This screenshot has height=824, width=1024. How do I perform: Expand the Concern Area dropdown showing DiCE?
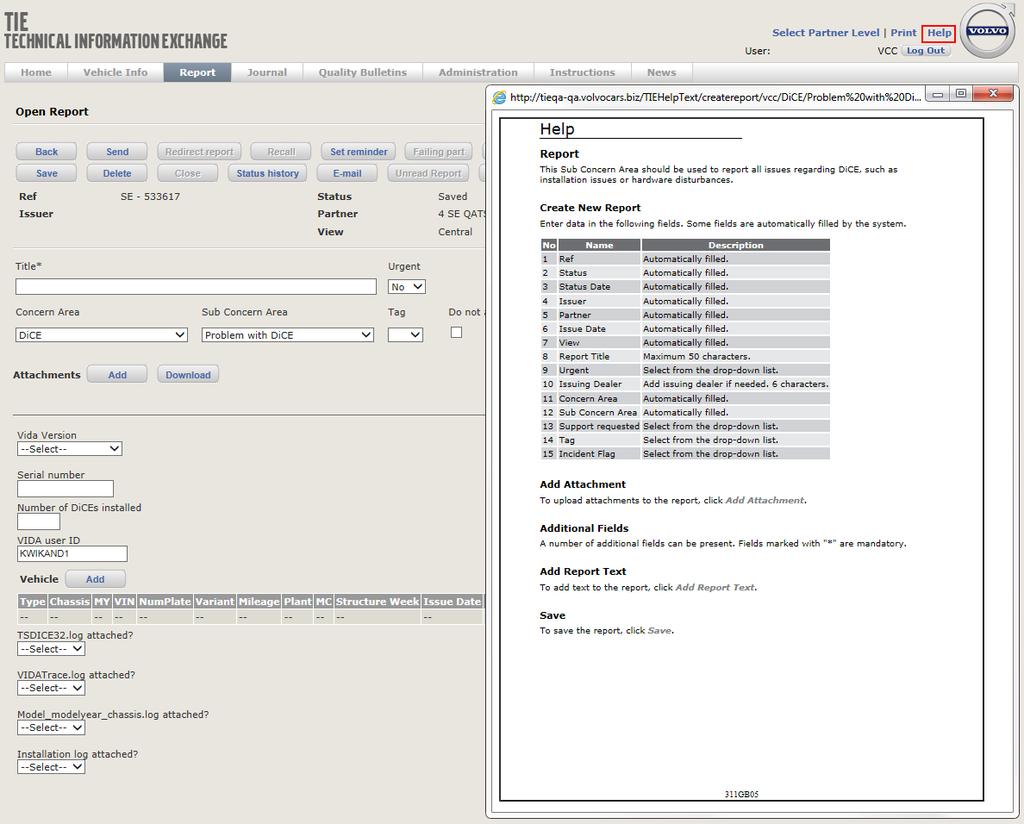click(x=101, y=335)
